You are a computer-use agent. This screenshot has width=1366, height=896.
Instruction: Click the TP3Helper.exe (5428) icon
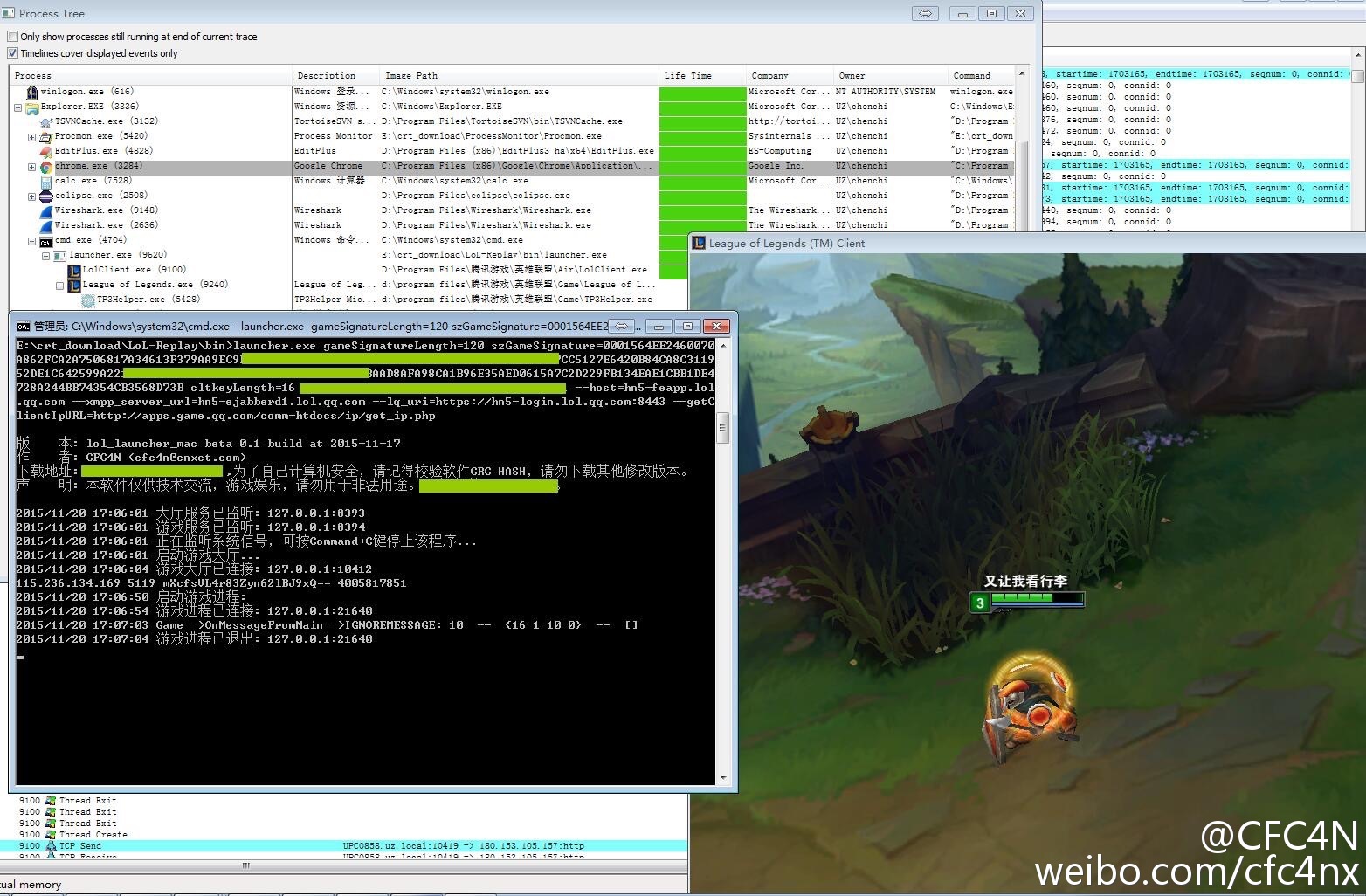88,300
